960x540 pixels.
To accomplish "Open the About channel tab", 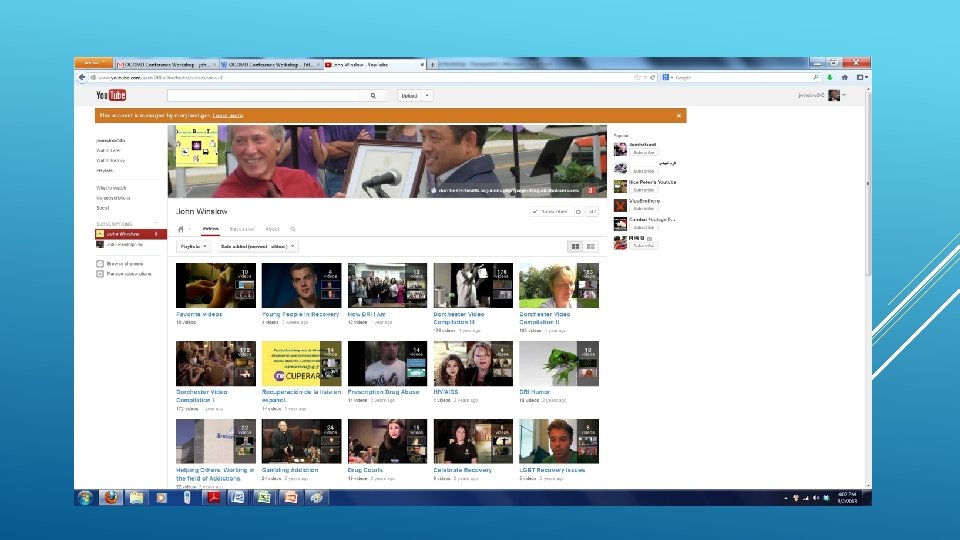I will pos(272,229).
